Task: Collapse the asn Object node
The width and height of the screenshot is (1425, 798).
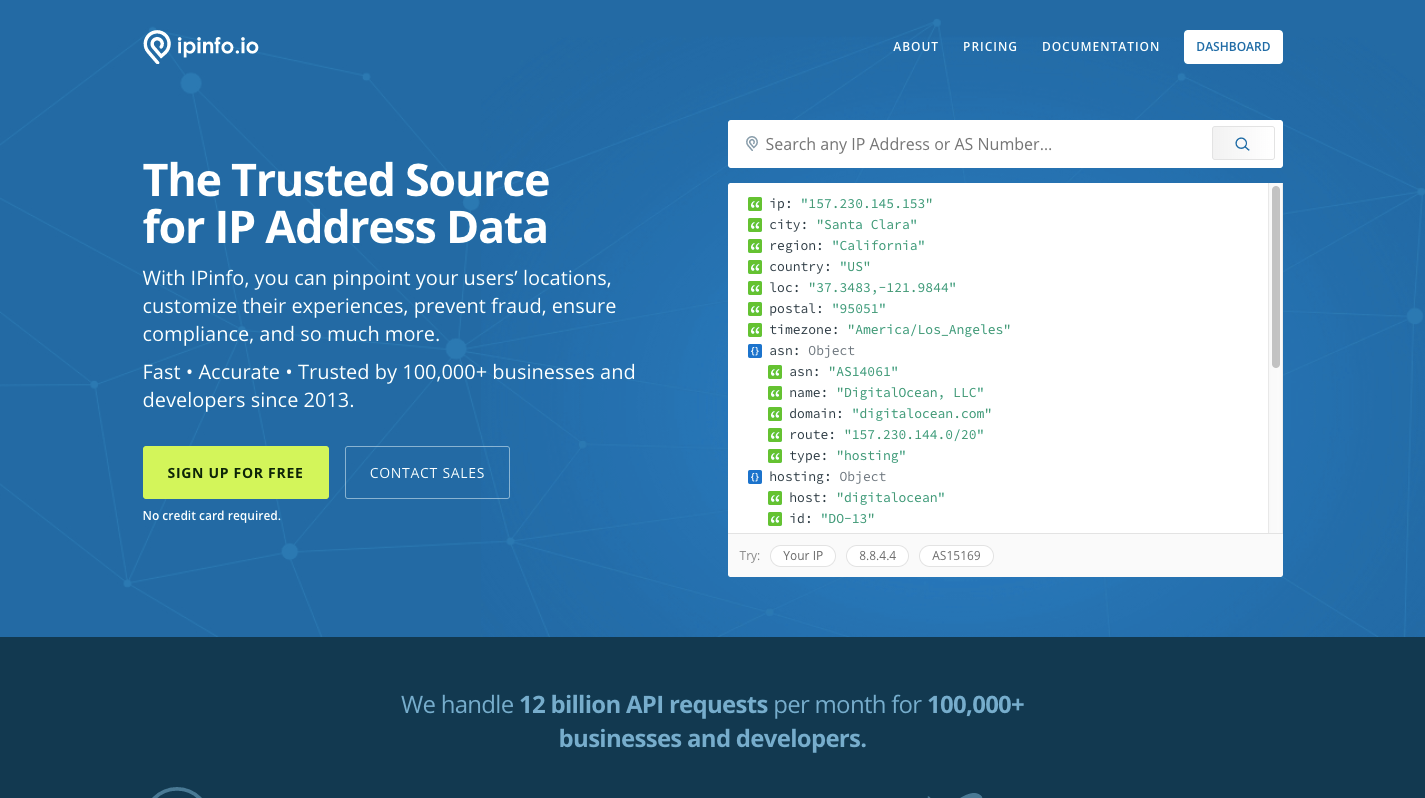Action: [755, 351]
